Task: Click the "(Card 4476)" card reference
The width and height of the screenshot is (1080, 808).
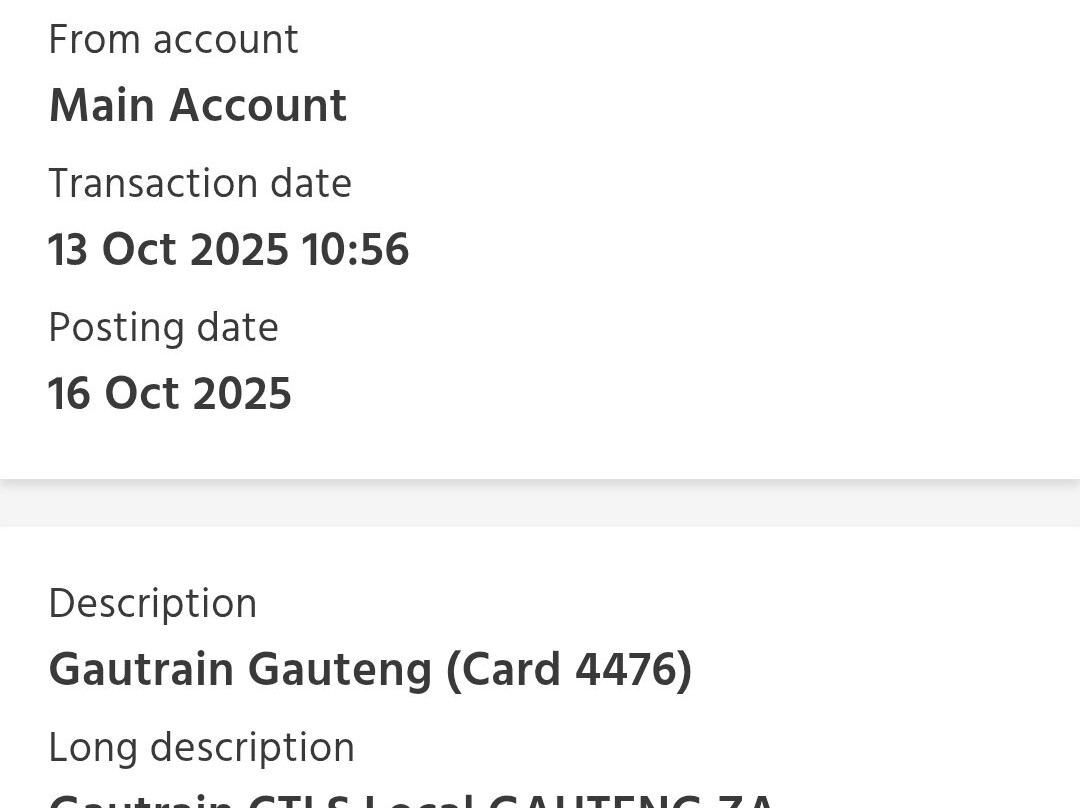Action: pos(569,670)
